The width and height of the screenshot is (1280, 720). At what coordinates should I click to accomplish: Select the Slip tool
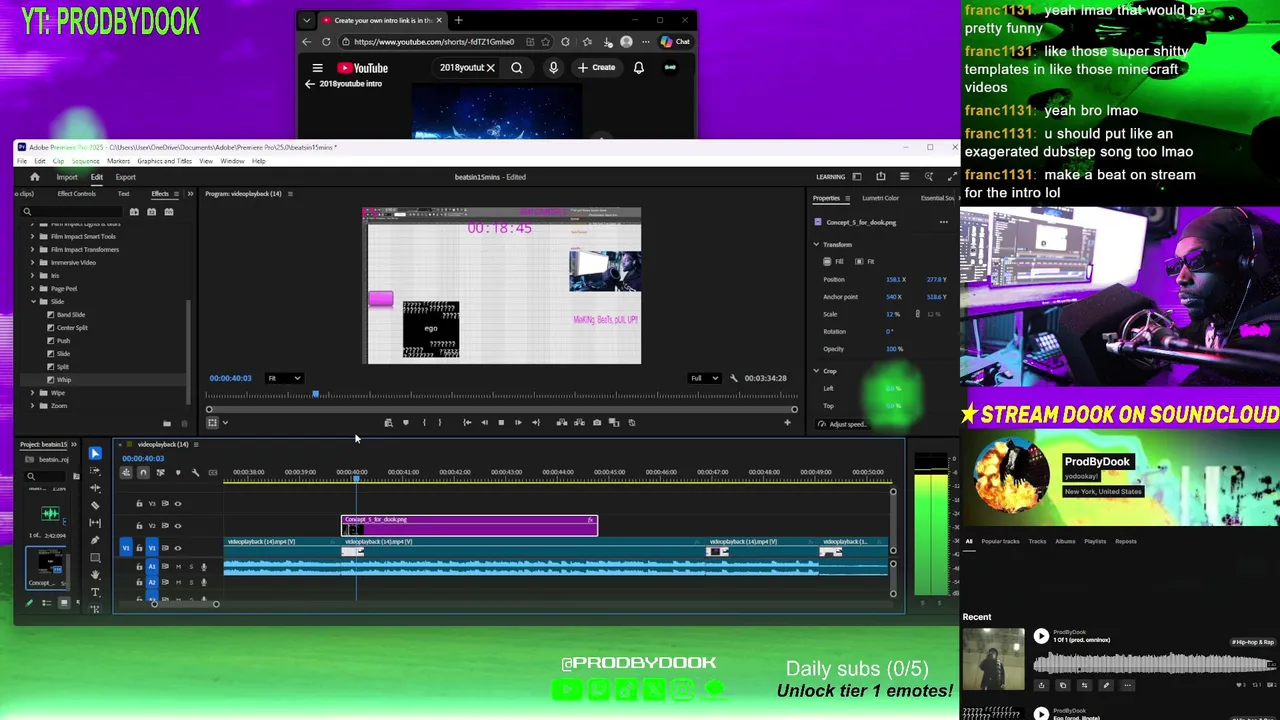[x=95, y=522]
